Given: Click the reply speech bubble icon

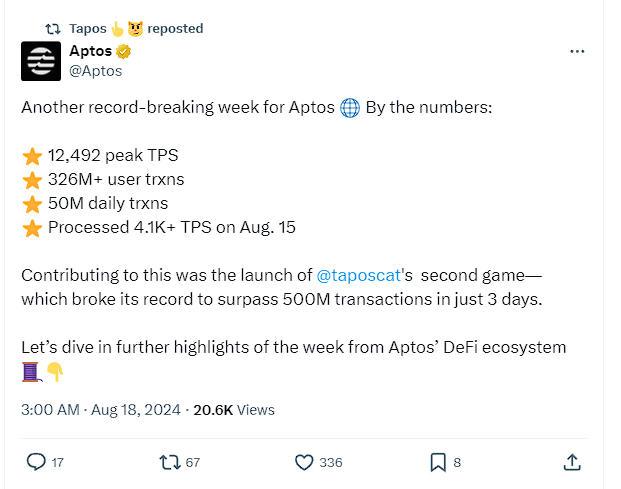Looking at the screenshot, I should 36,462.
